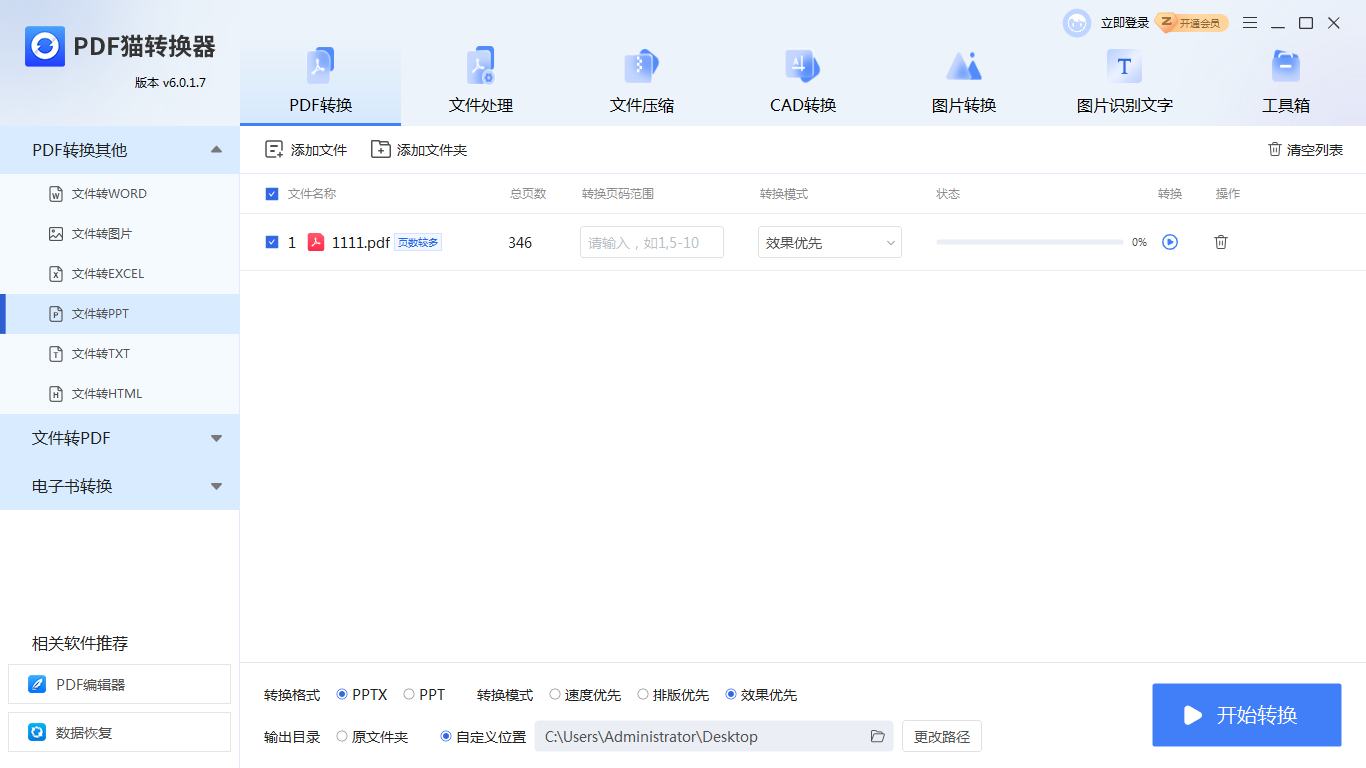Open the hamburger menu icon
The height and width of the screenshot is (768, 1366).
[1250, 23]
